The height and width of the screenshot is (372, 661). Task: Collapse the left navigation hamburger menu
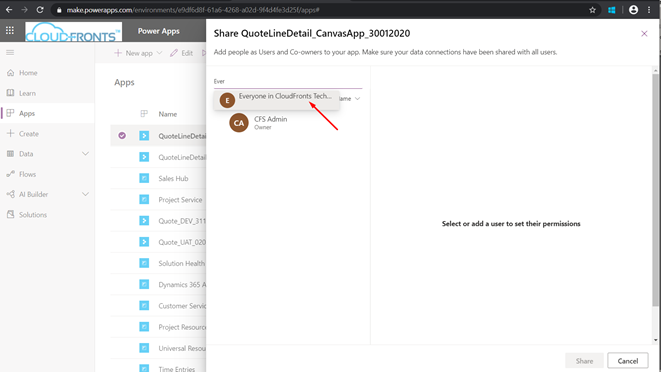coord(10,52)
